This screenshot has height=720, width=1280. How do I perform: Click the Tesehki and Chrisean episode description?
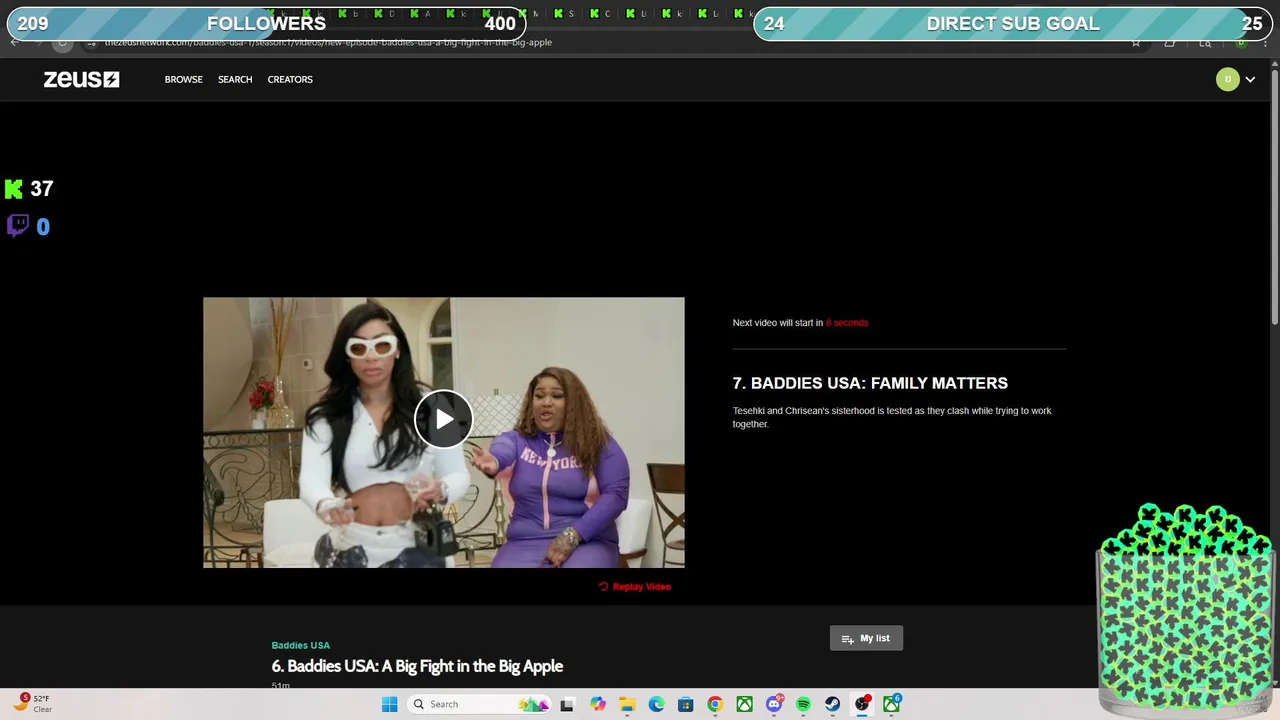[892, 417]
